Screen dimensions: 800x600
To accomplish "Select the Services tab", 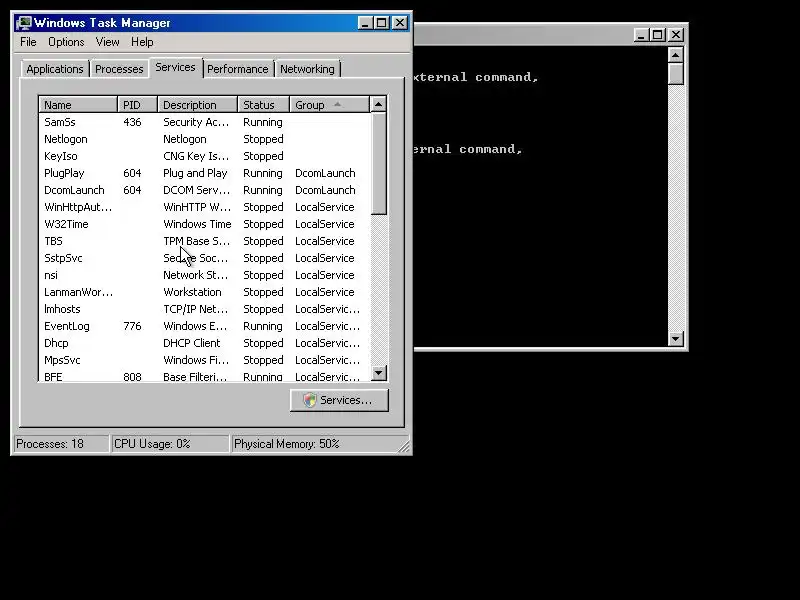I will pos(176,67).
